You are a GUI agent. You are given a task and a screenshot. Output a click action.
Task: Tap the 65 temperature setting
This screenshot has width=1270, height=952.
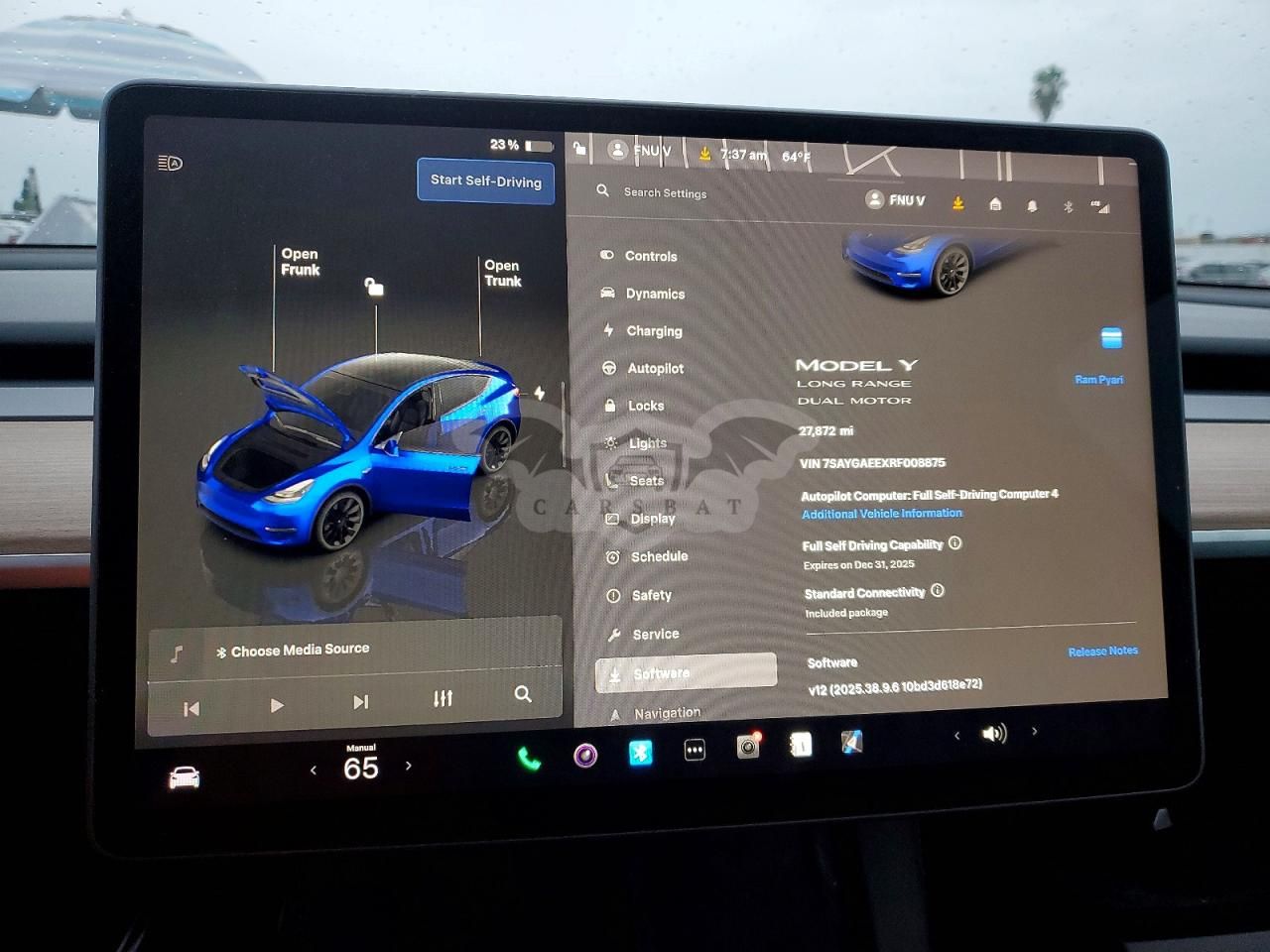361,768
